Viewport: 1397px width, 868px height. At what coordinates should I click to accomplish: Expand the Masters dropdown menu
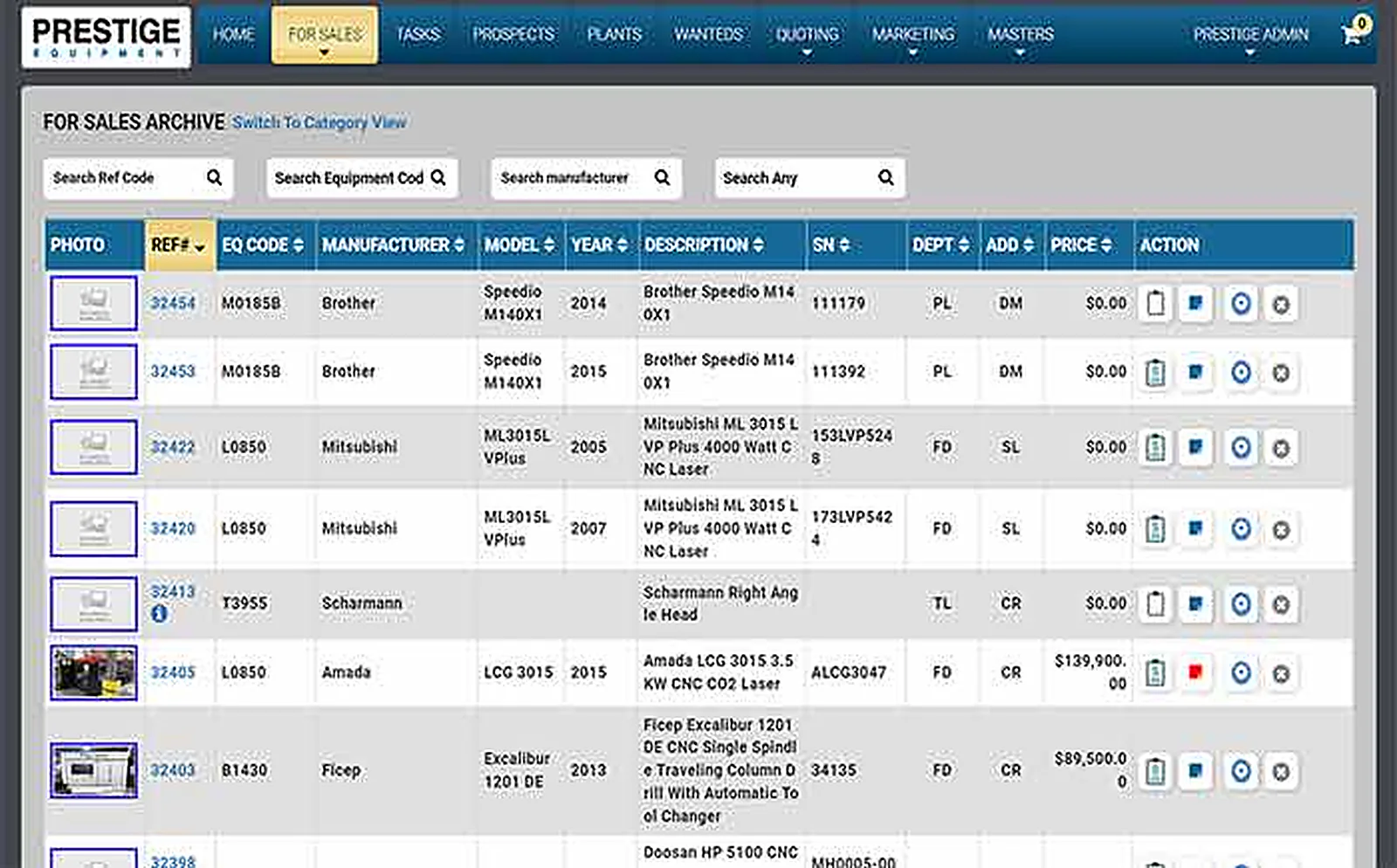[x=1021, y=35]
